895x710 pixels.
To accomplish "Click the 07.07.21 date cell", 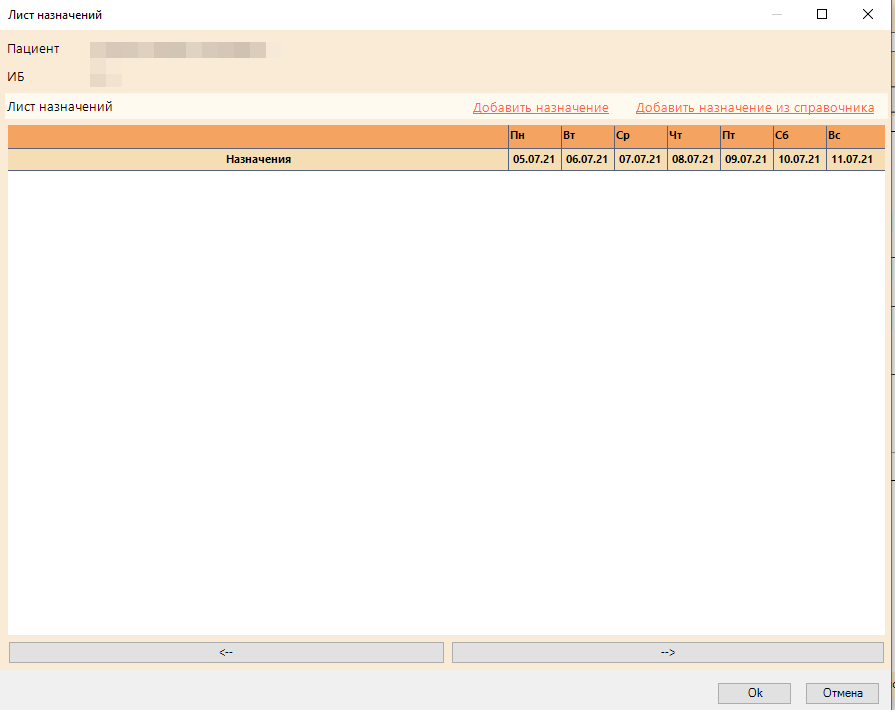I will pos(640,159).
